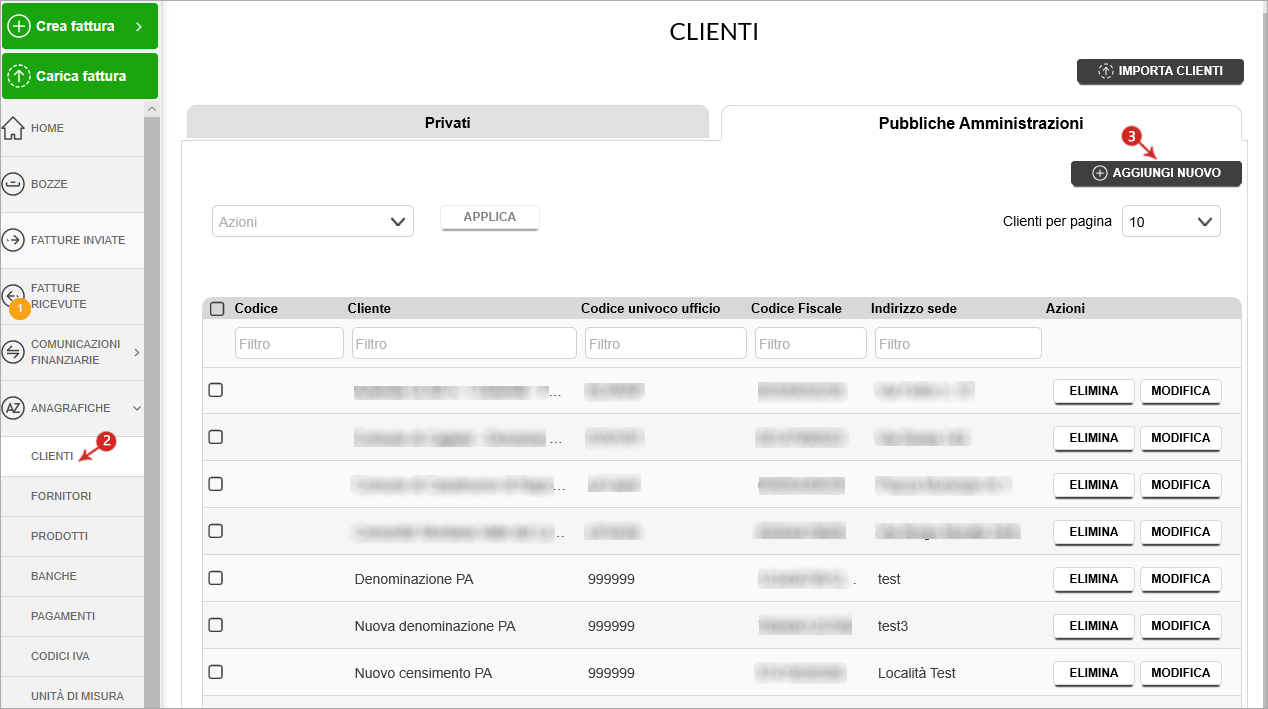Click the Anagrafiche AZ icon
The height and width of the screenshot is (709, 1268).
point(13,408)
